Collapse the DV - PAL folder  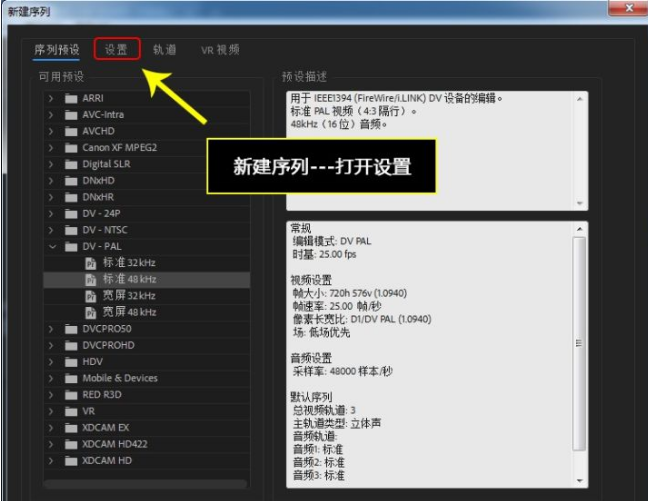(51, 246)
